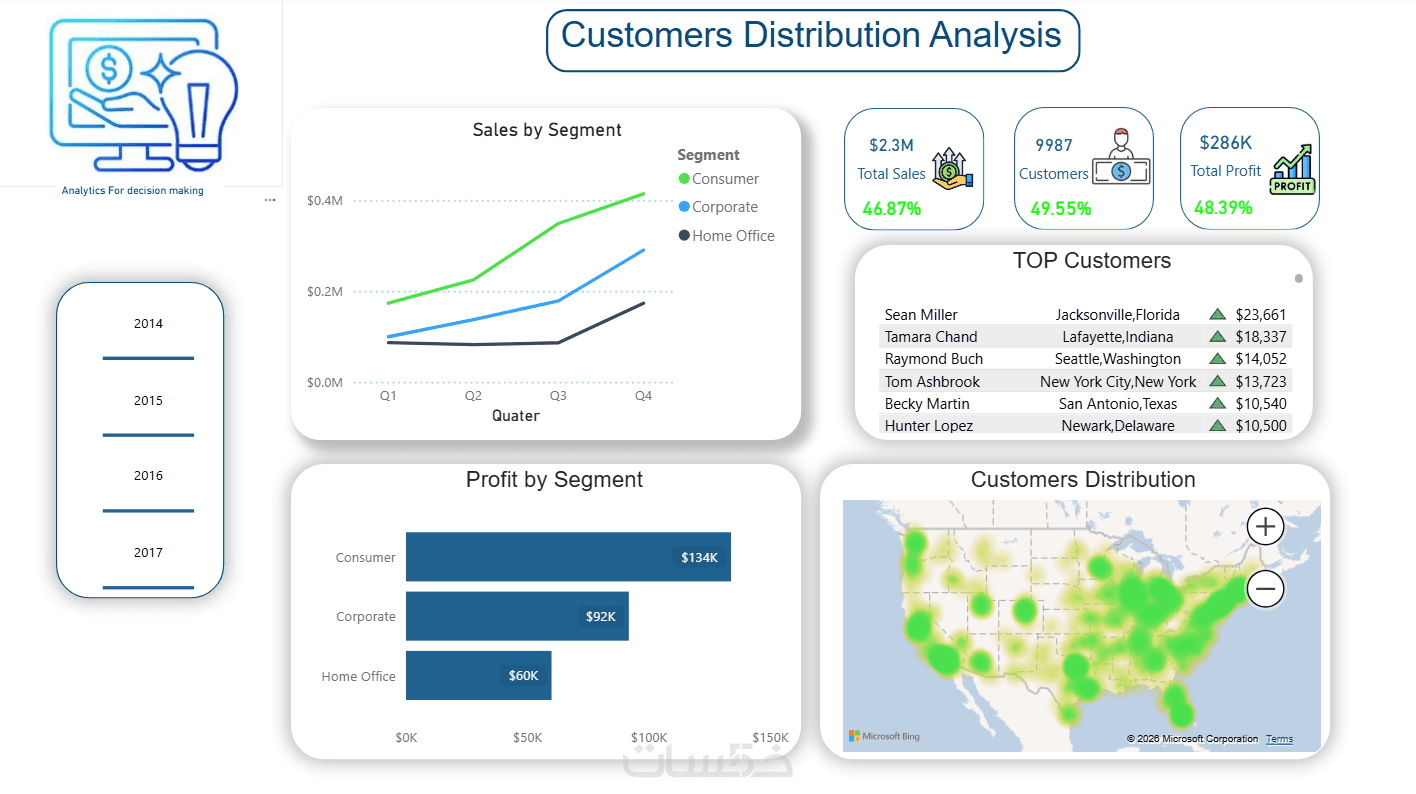Image resolution: width=1416 pixels, height=794 pixels.
Task: Click the $10,500 sales value
Action: [x=1261, y=426]
